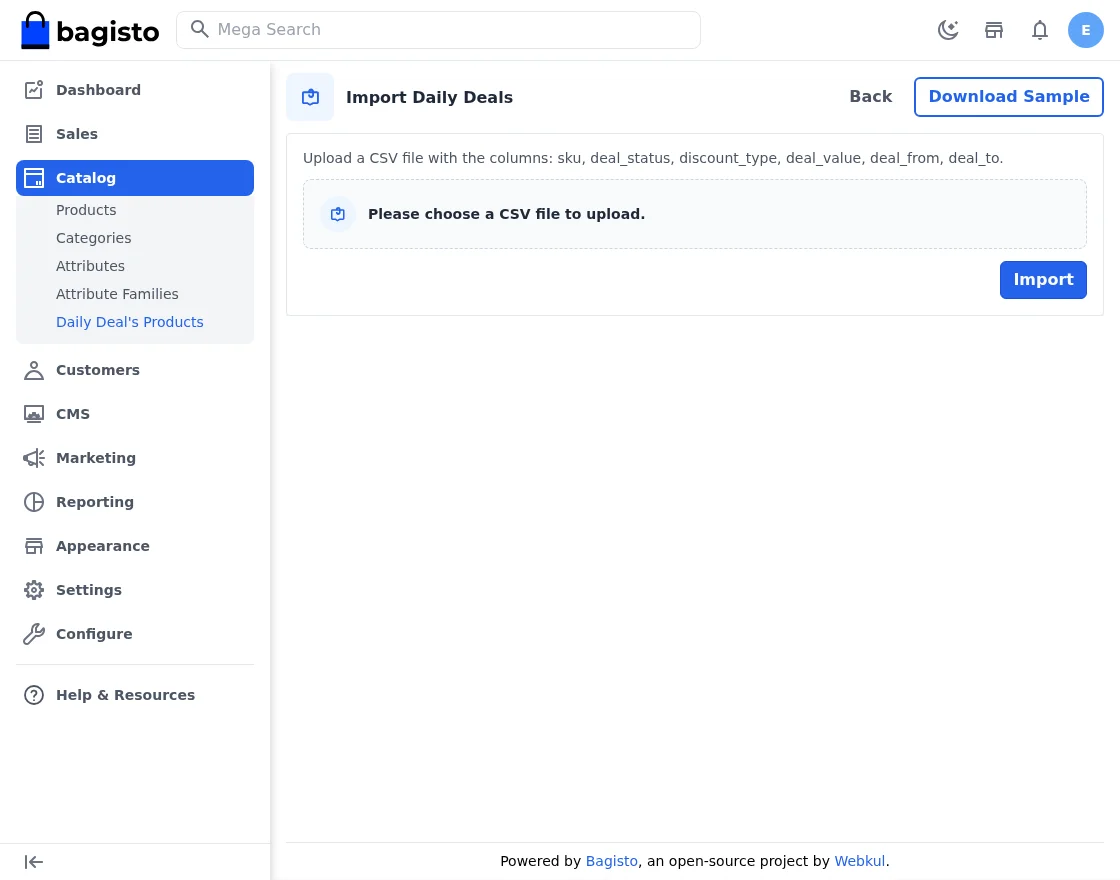Image resolution: width=1120 pixels, height=880 pixels.
Task: Select the Catalog menu item
Action: coord(135,178)
